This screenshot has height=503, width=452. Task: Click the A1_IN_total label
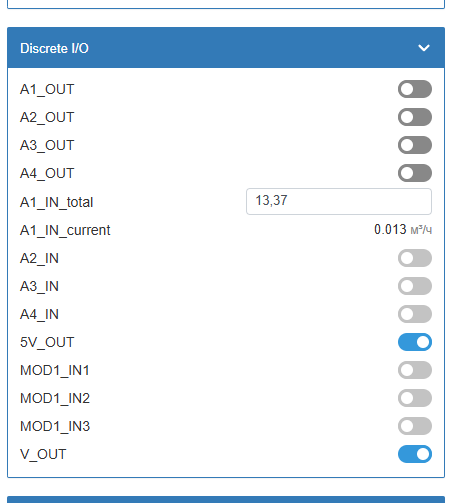(x=56, y=202)
